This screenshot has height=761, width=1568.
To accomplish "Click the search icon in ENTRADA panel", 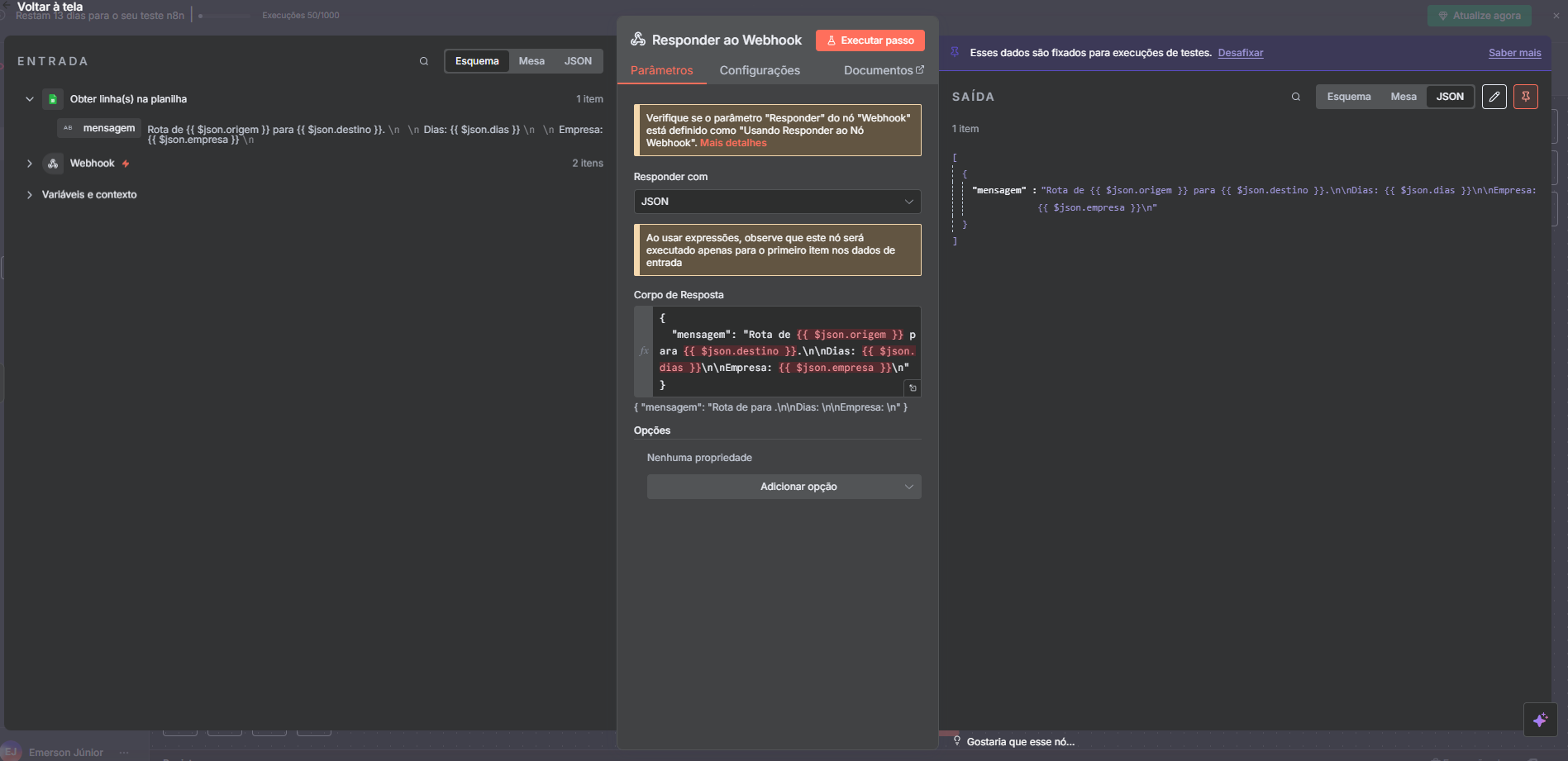I will [424, 61].
